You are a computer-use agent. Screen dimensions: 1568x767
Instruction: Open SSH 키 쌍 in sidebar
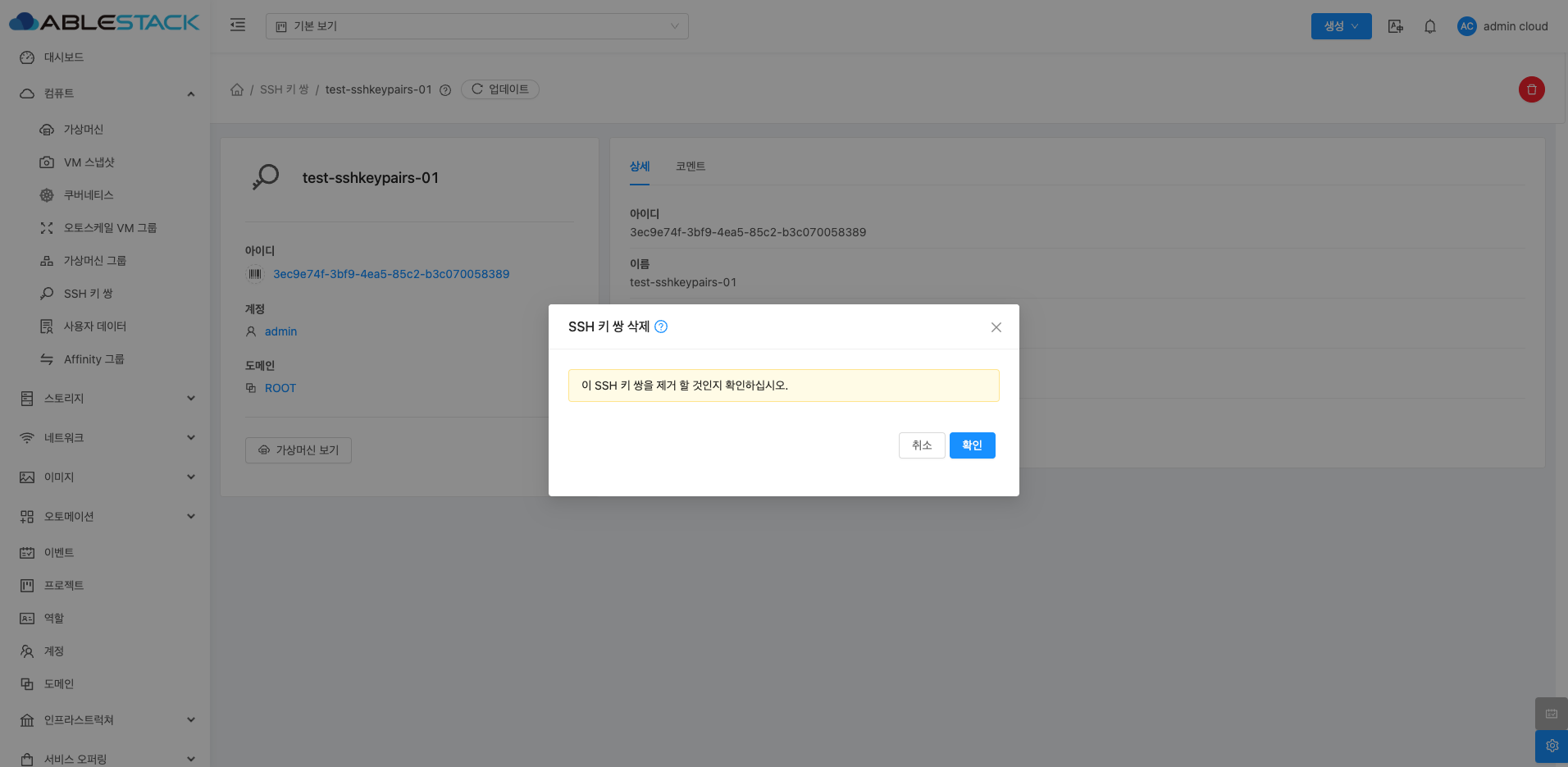(88, 294)
